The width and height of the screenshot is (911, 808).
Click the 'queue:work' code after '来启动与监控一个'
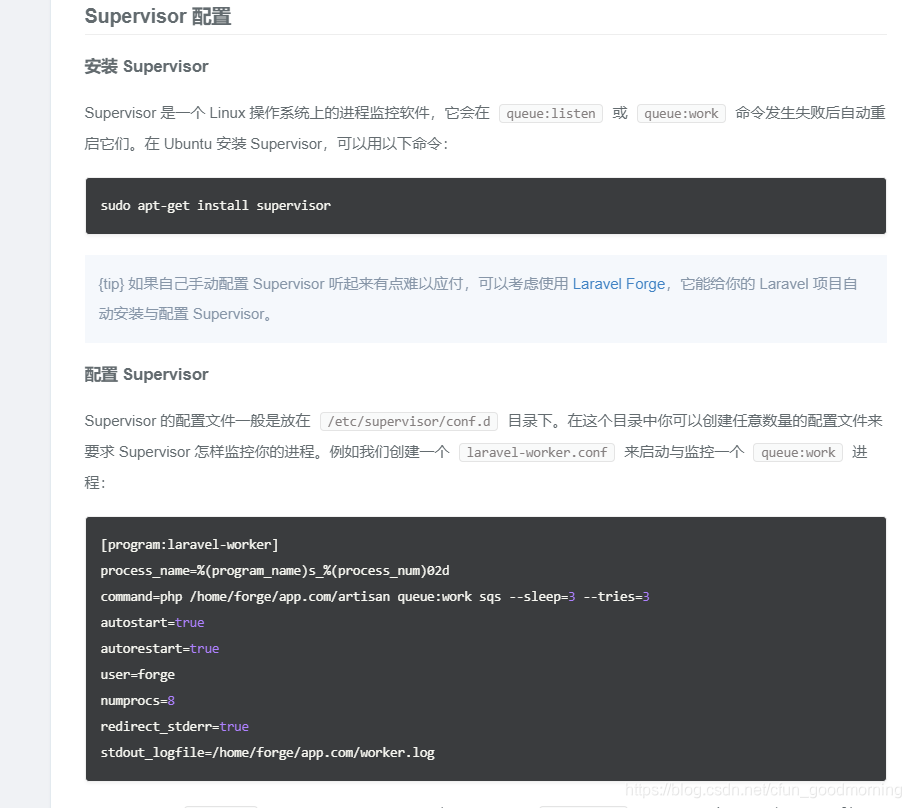coord(798,453)
